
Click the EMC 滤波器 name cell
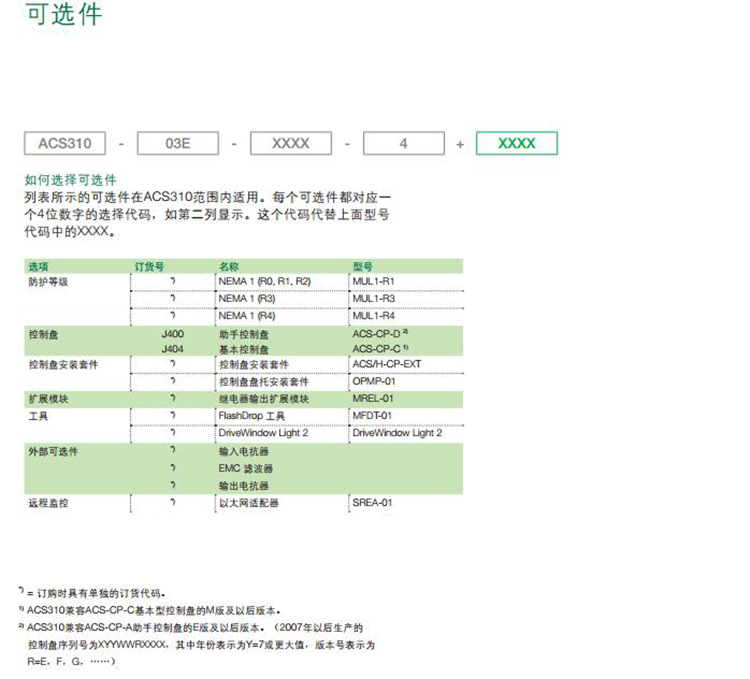(246, 469)
